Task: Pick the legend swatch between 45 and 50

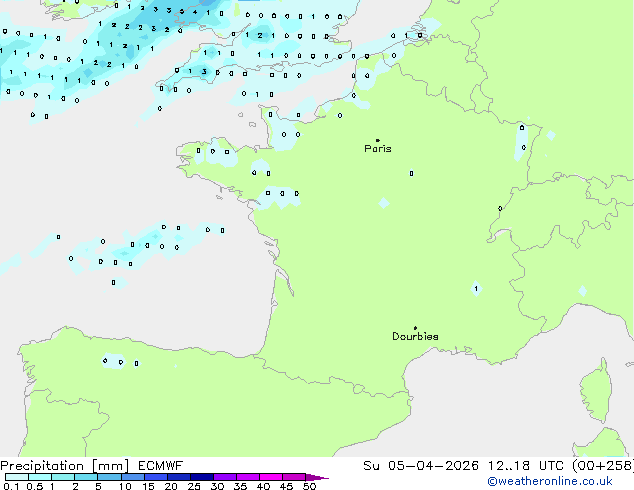Action: (294, 477)
